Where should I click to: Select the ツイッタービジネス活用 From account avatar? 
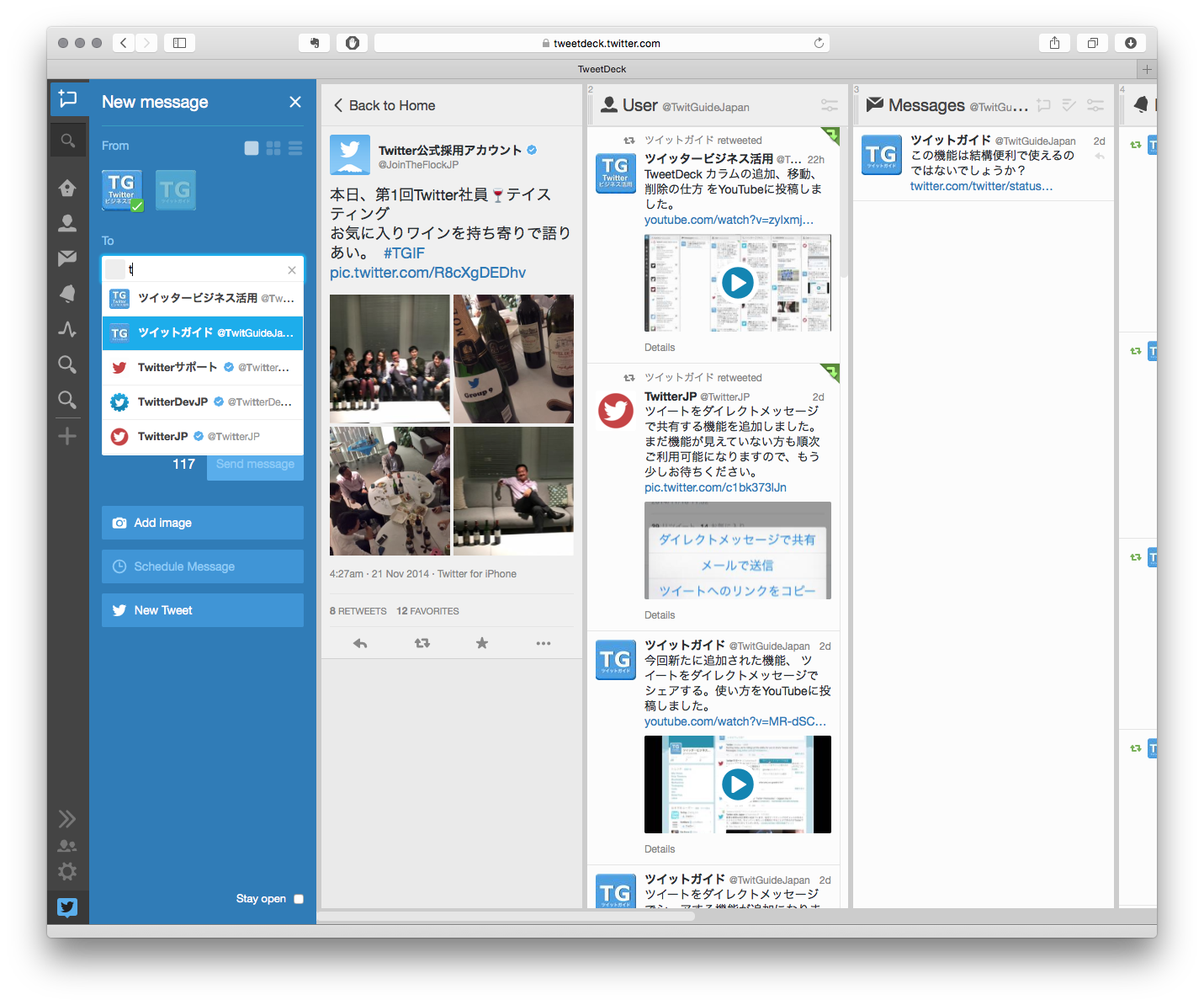click(x=122, y=190)
